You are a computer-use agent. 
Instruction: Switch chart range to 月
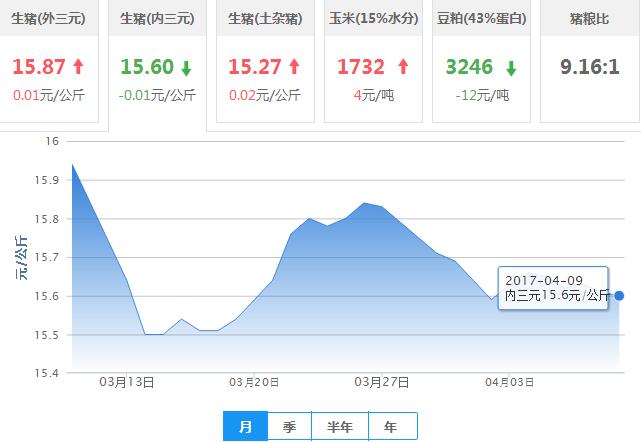tap(245, 426)
